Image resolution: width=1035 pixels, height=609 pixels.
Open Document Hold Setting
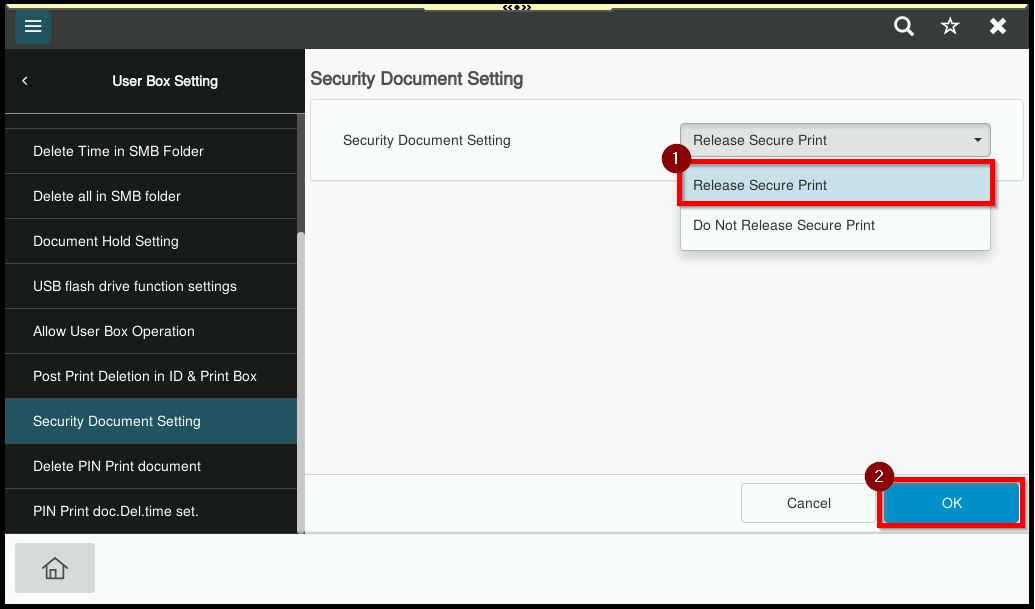coord(150,241)
